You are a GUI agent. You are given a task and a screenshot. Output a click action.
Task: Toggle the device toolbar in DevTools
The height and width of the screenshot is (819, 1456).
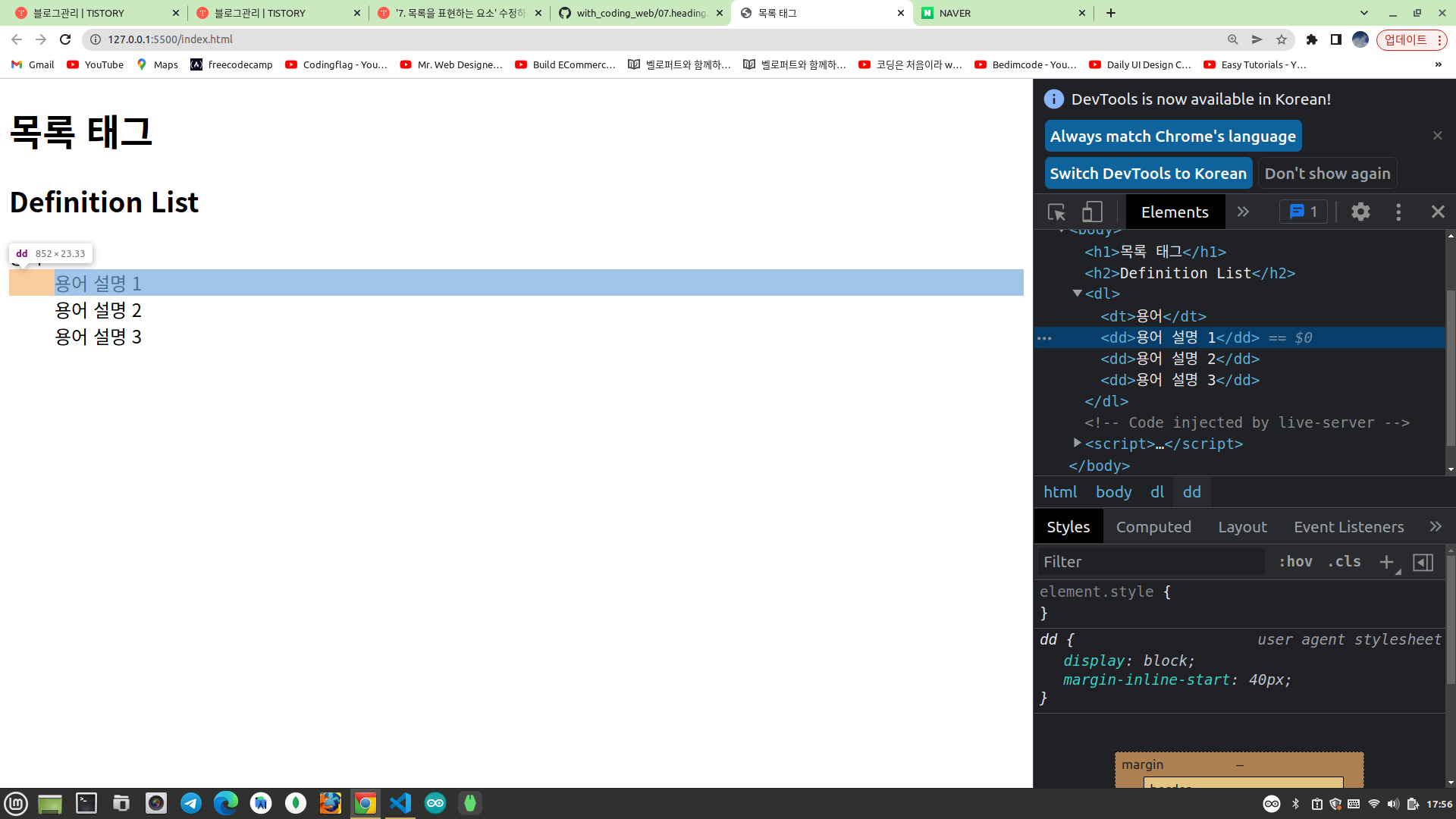click(x=1092, y=212)
